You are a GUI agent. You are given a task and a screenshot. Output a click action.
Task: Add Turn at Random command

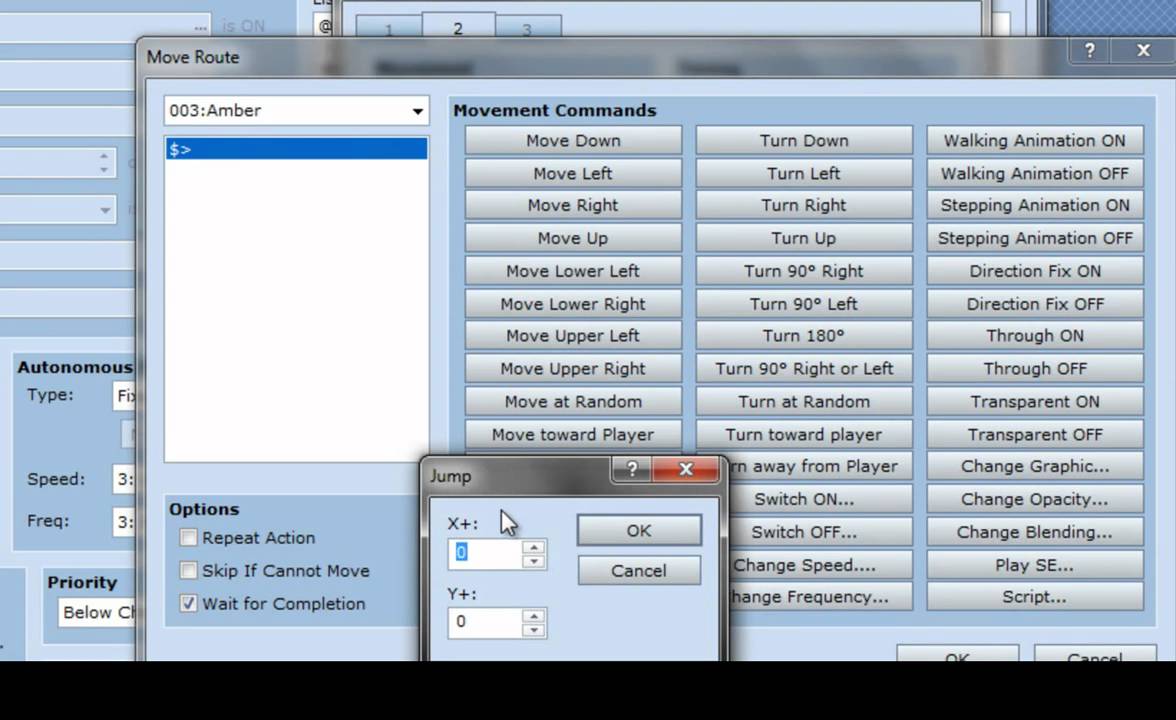(x=804, y=401)
